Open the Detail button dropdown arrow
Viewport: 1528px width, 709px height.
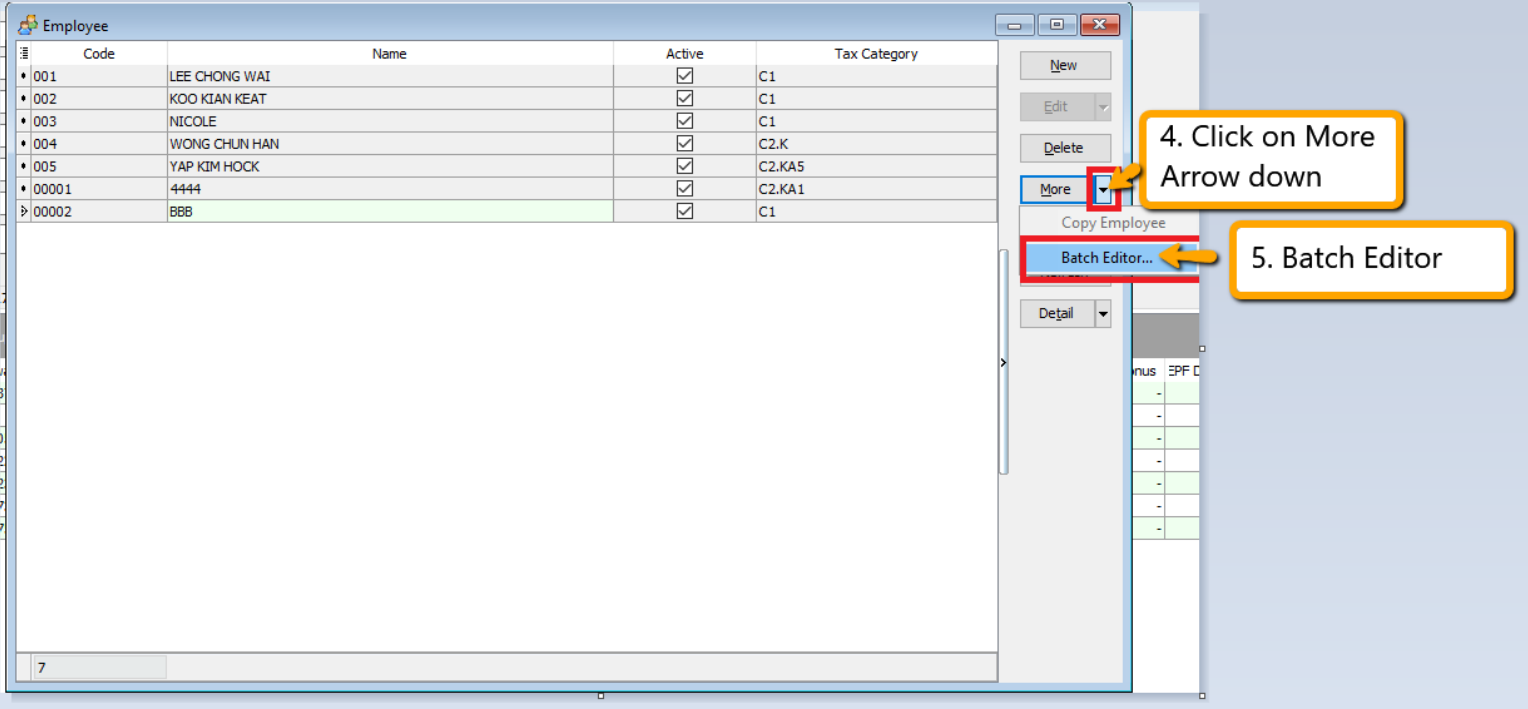click(1104, 313)
